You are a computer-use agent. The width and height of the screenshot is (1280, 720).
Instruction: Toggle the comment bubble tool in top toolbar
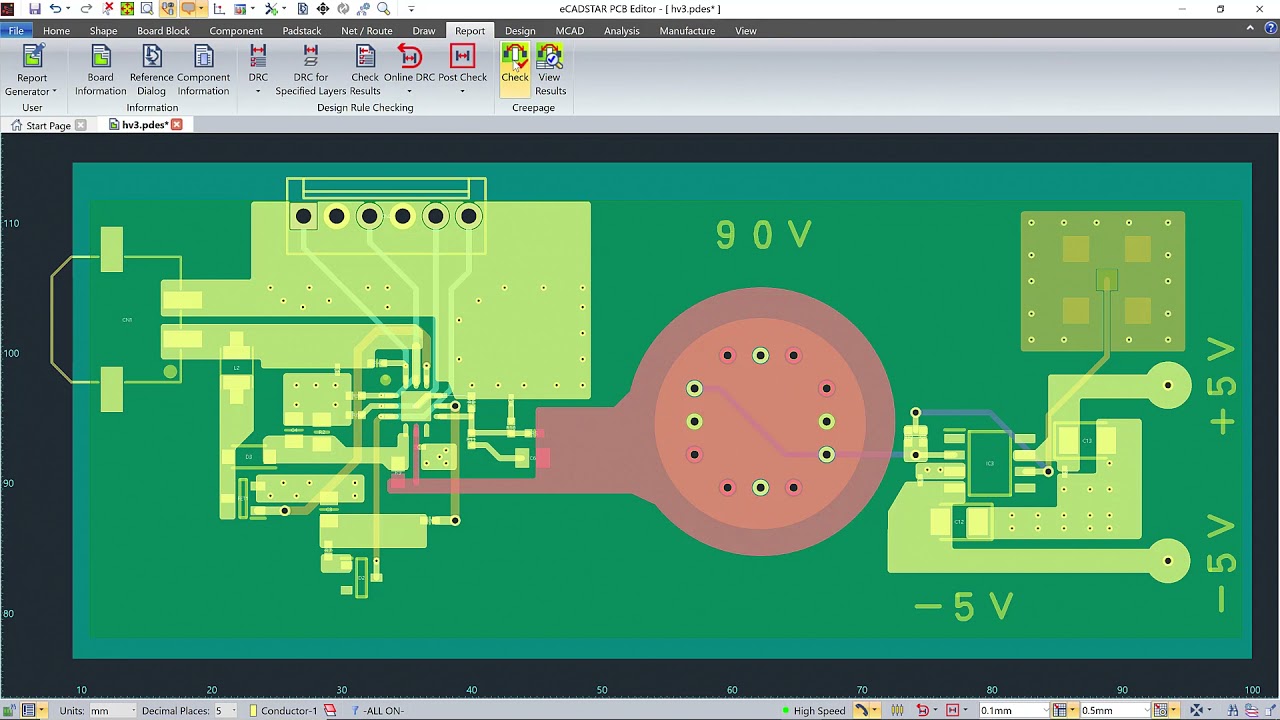(188, 9)
